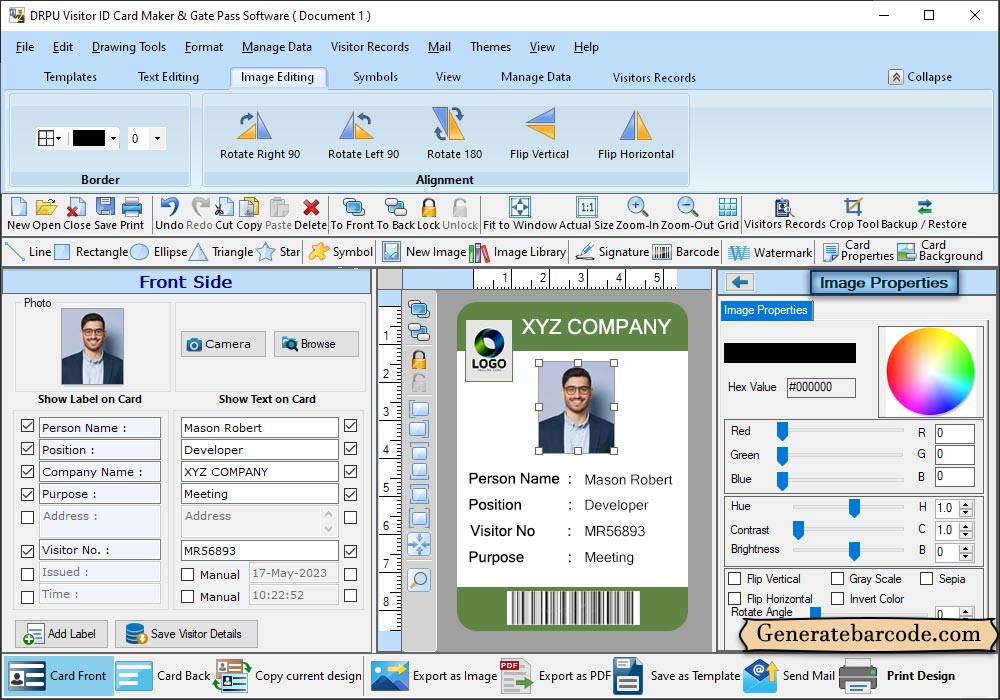Increase the Brightness value spinner

pos(966,548)
